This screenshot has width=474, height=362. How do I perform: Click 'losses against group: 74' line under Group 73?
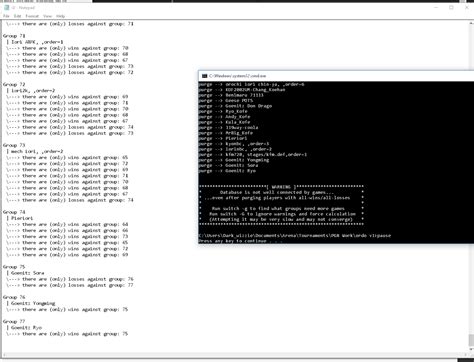pos(70,200)
